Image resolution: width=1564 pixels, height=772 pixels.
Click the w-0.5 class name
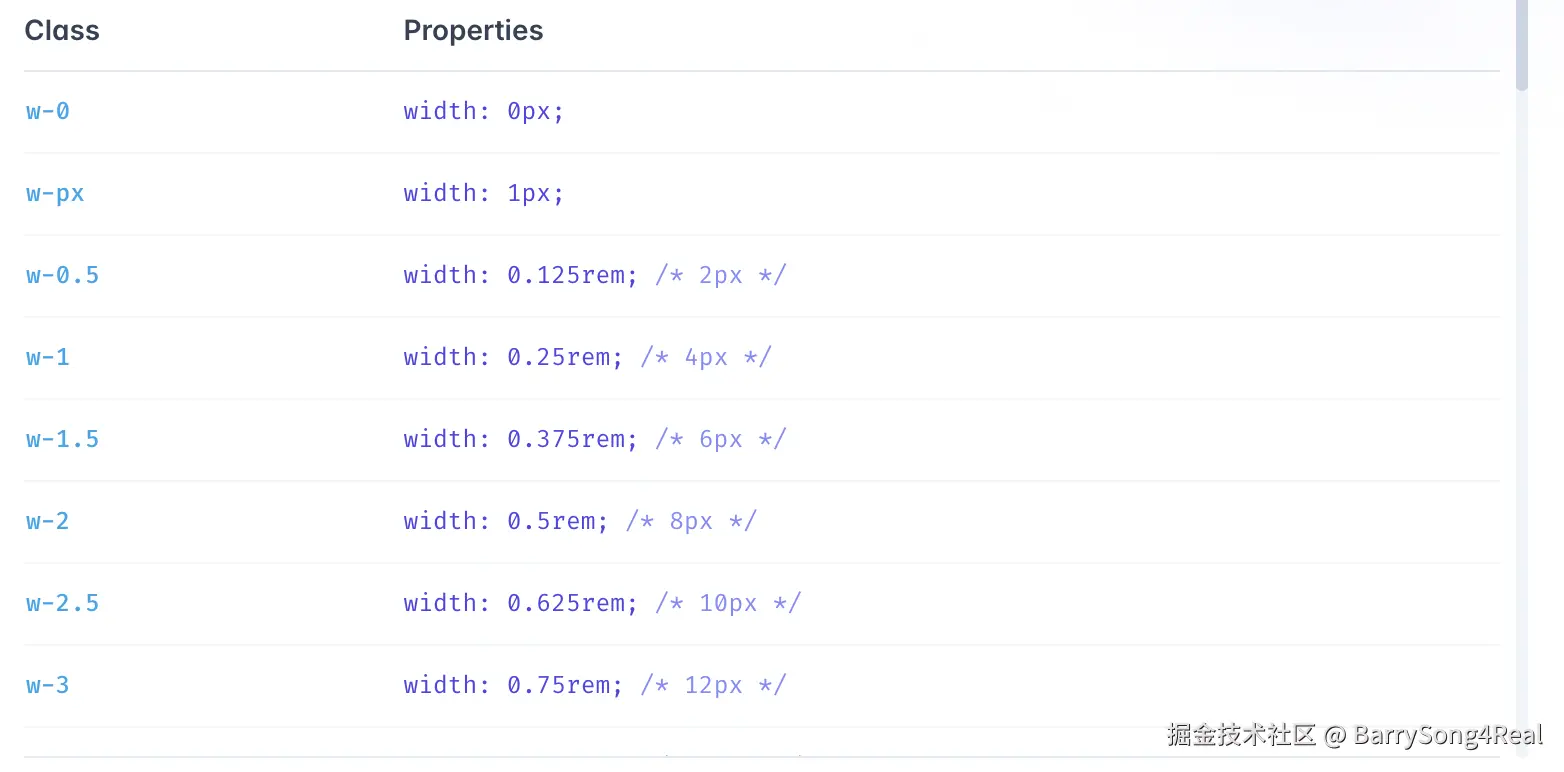coord(62,275)
